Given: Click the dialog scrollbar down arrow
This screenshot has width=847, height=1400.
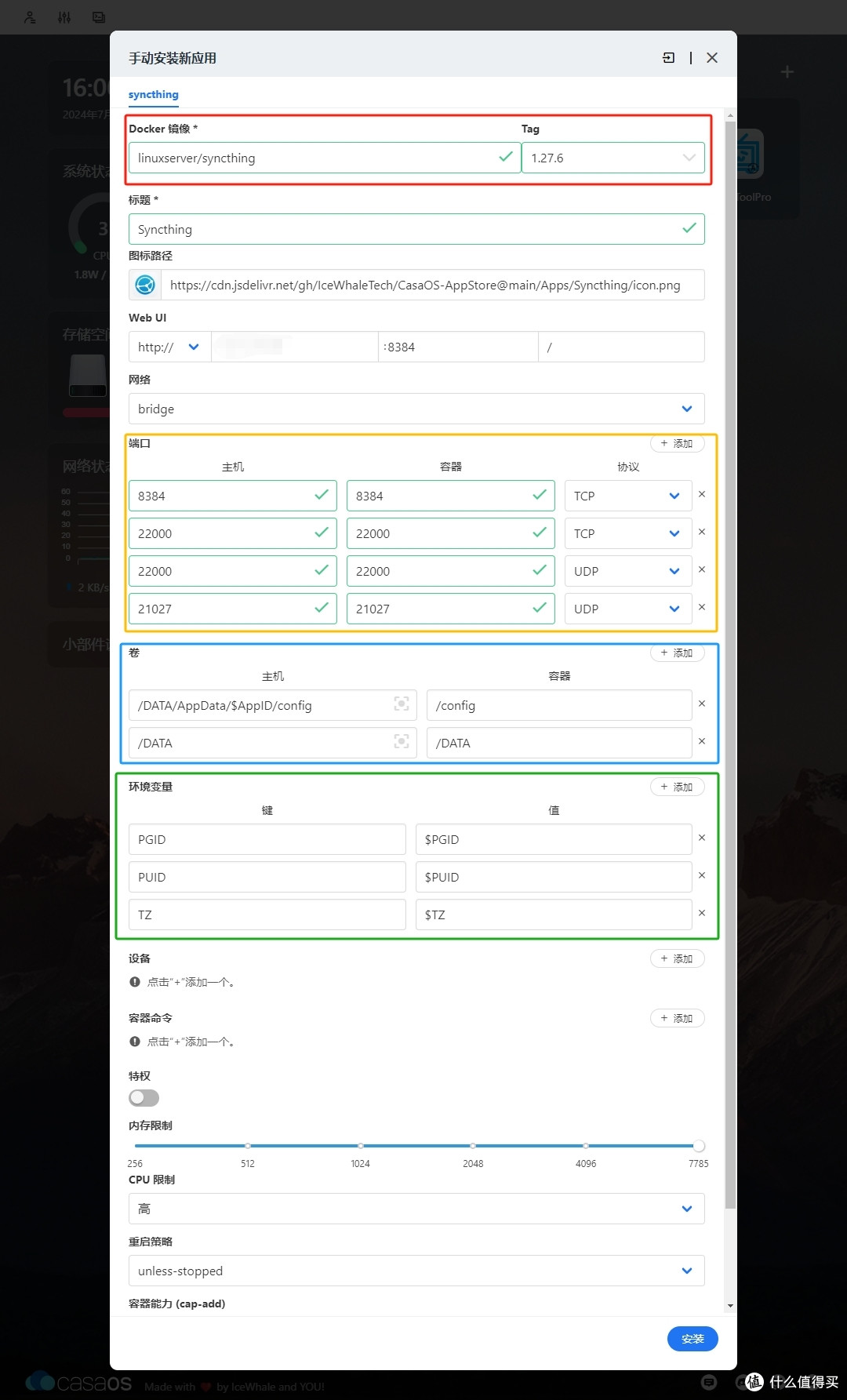Looking at the screenshot, I should pyautogui.click(x=730, y=1306).
